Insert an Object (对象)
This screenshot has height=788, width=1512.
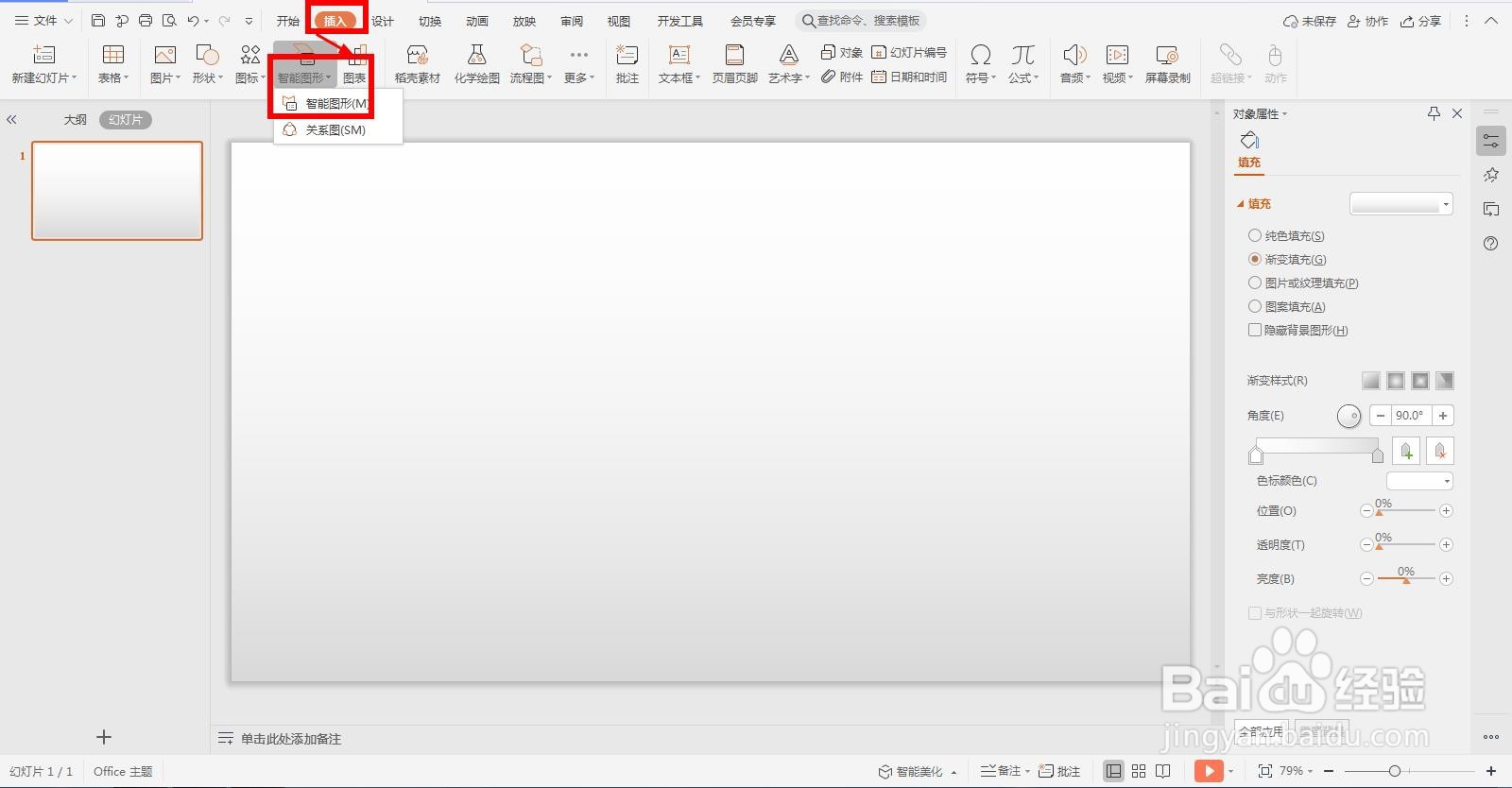pos(841,52)
